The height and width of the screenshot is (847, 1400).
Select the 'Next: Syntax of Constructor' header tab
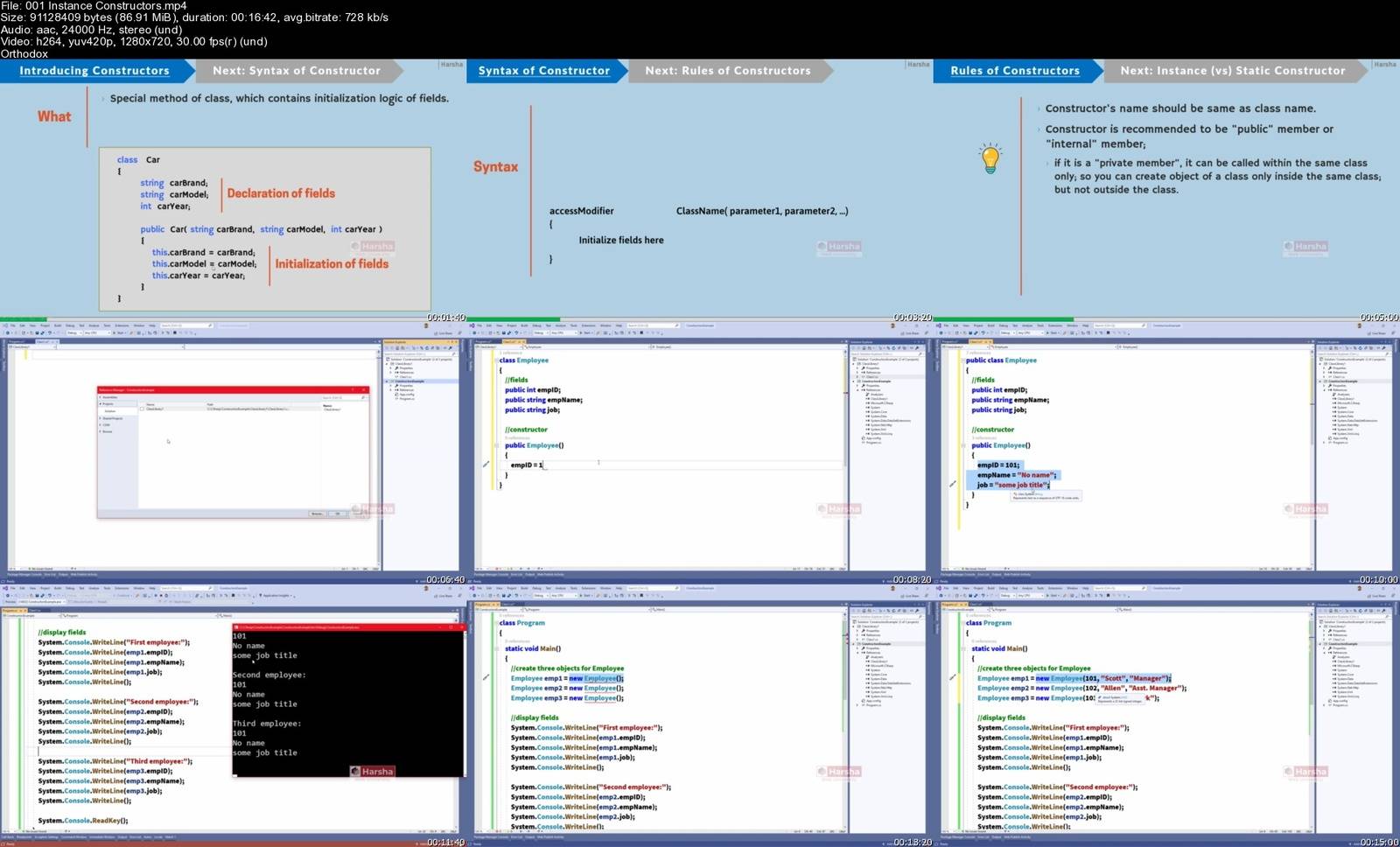pos(297,71)
